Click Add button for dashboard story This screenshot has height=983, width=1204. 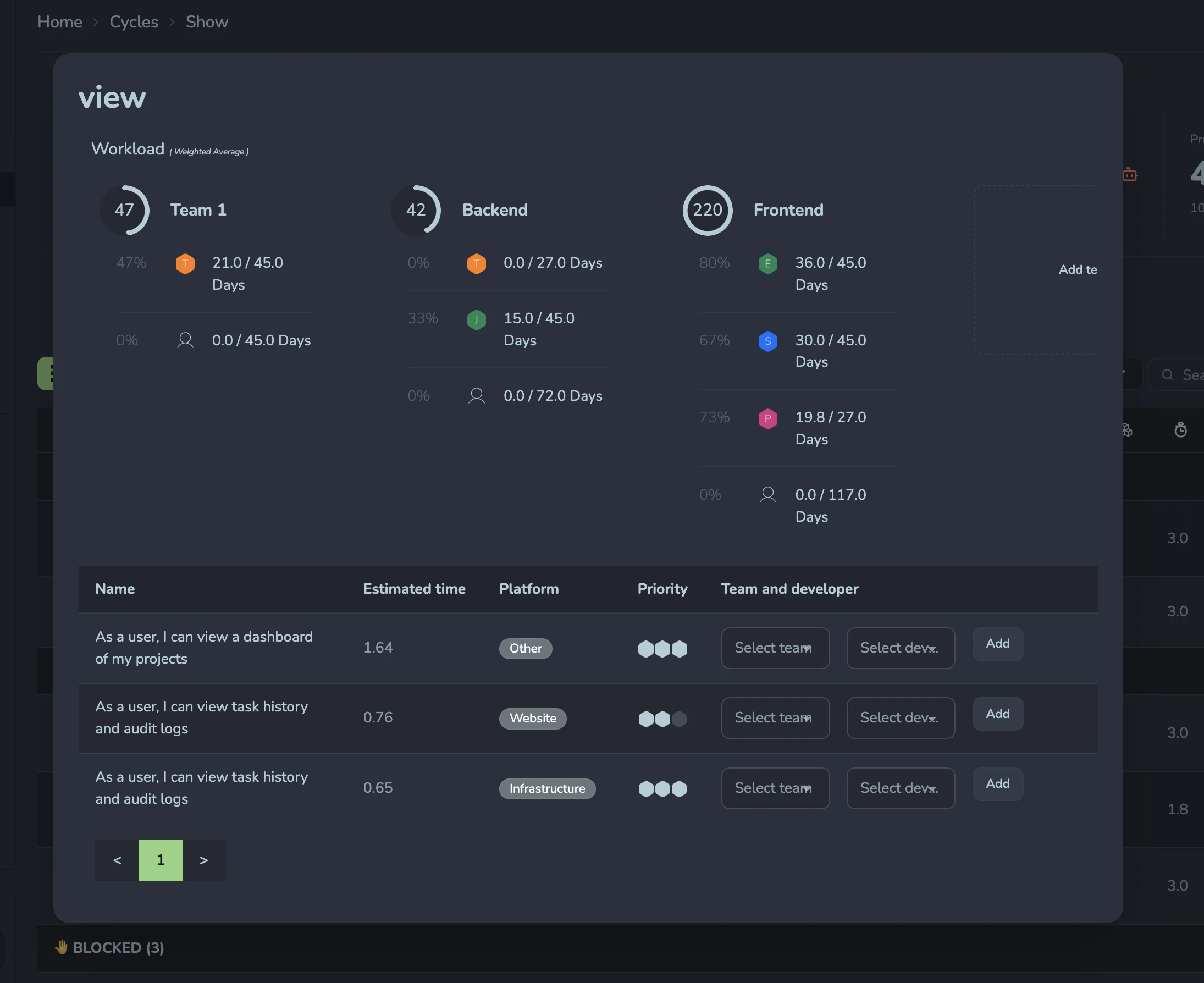[x=997, y=643]
